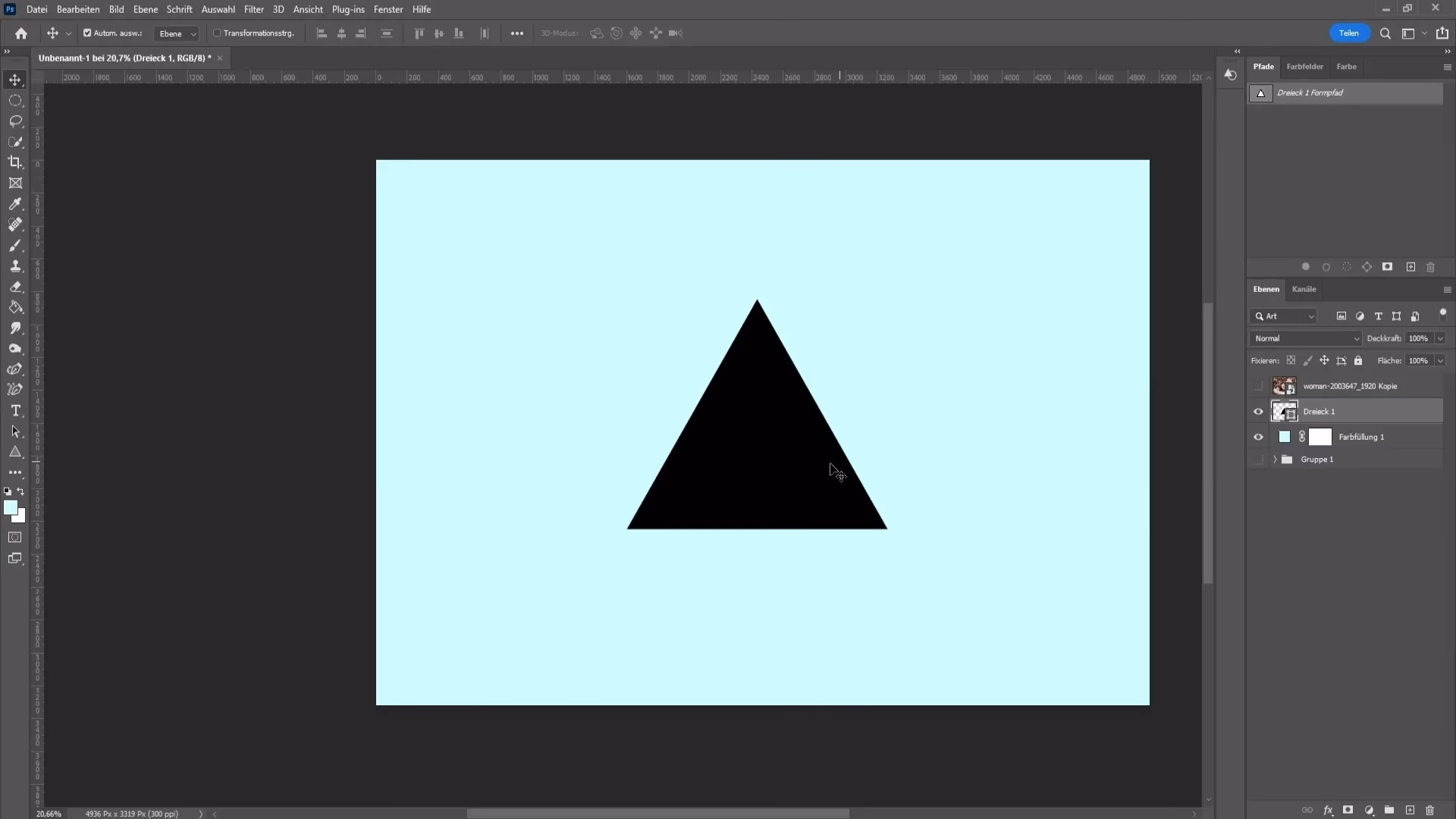This screenshot has height=819, width=1456.
Task: Click the Farbfüllung 1 color thumbnail
Action: 1286,437
